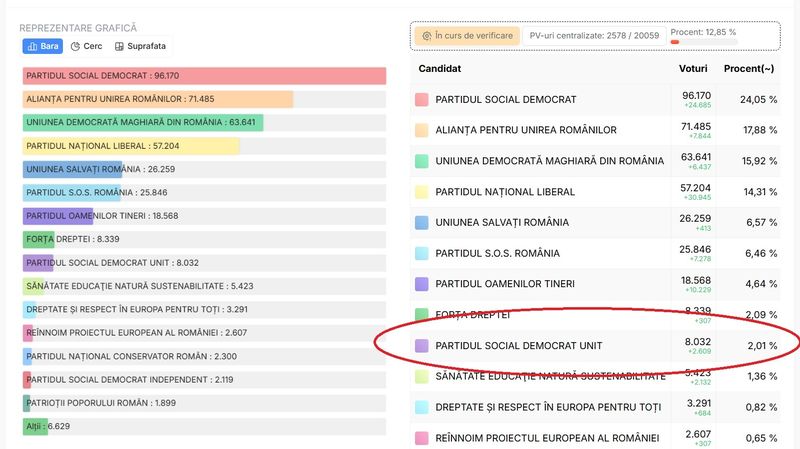This screenshot has height=449, width=800.
Task: Click the blue swatch for Uniunea Salvați România
Action: click(x=421, y=222)
